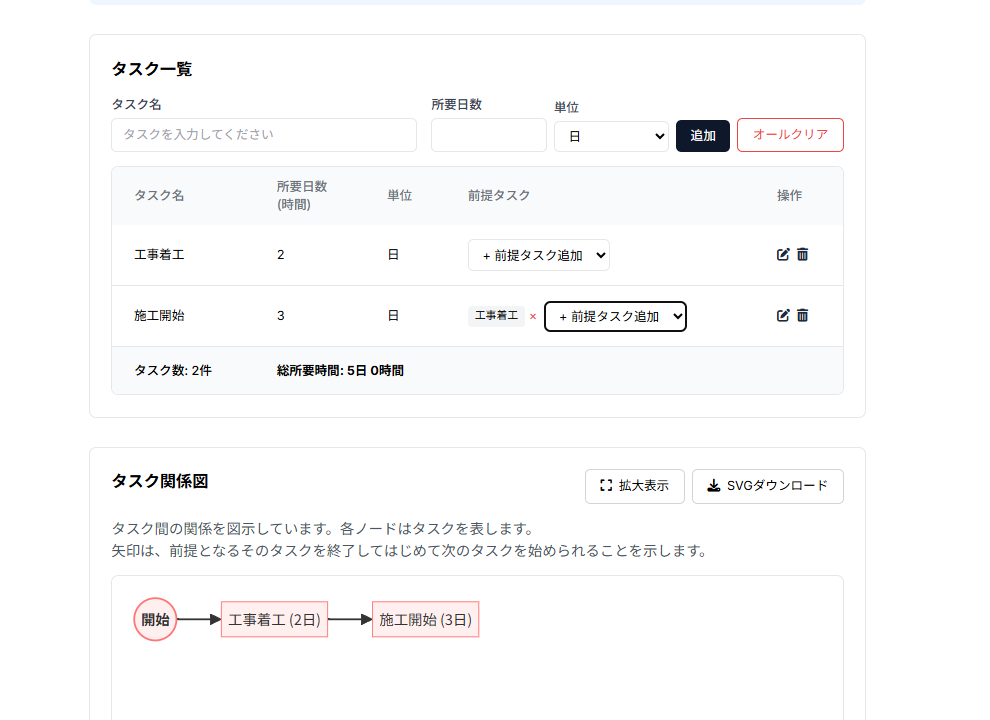Viewport: 990px width, 720px height.
Task: Expand 前提タスク追加 dropdown for 施工開始
Action: (614, 316)
